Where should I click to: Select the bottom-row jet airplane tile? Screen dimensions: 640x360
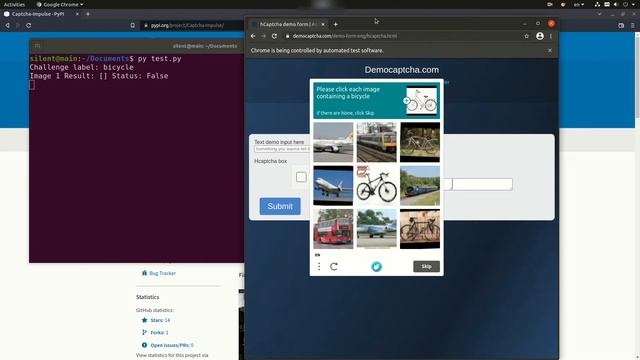tap(376, 229)
